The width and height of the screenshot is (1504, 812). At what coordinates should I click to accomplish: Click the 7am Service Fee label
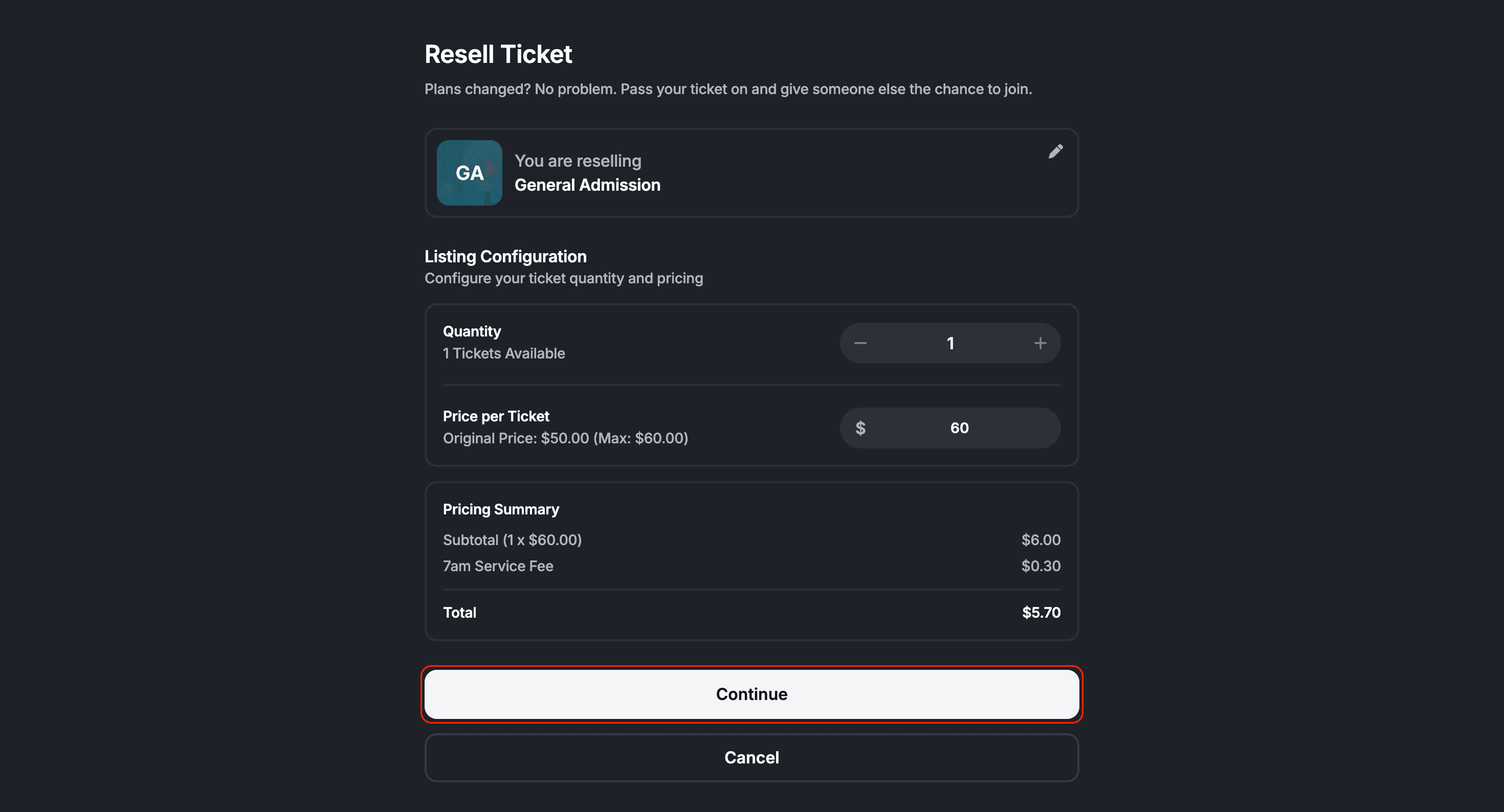coord(497,566)
